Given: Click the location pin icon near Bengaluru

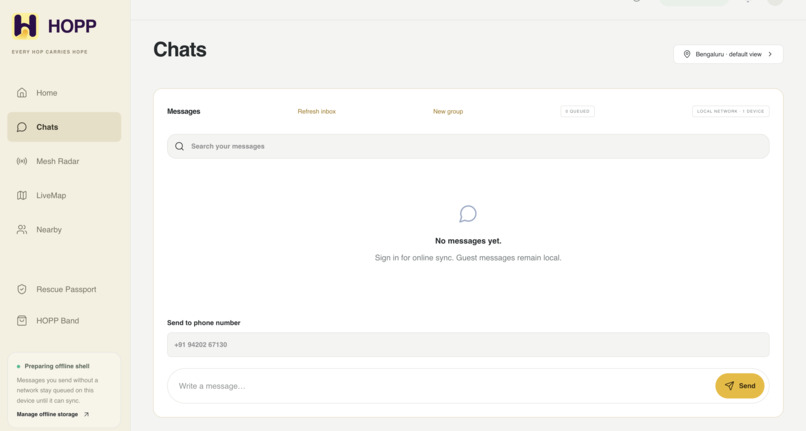Looking at the screenshot, I should coord(687,54).
